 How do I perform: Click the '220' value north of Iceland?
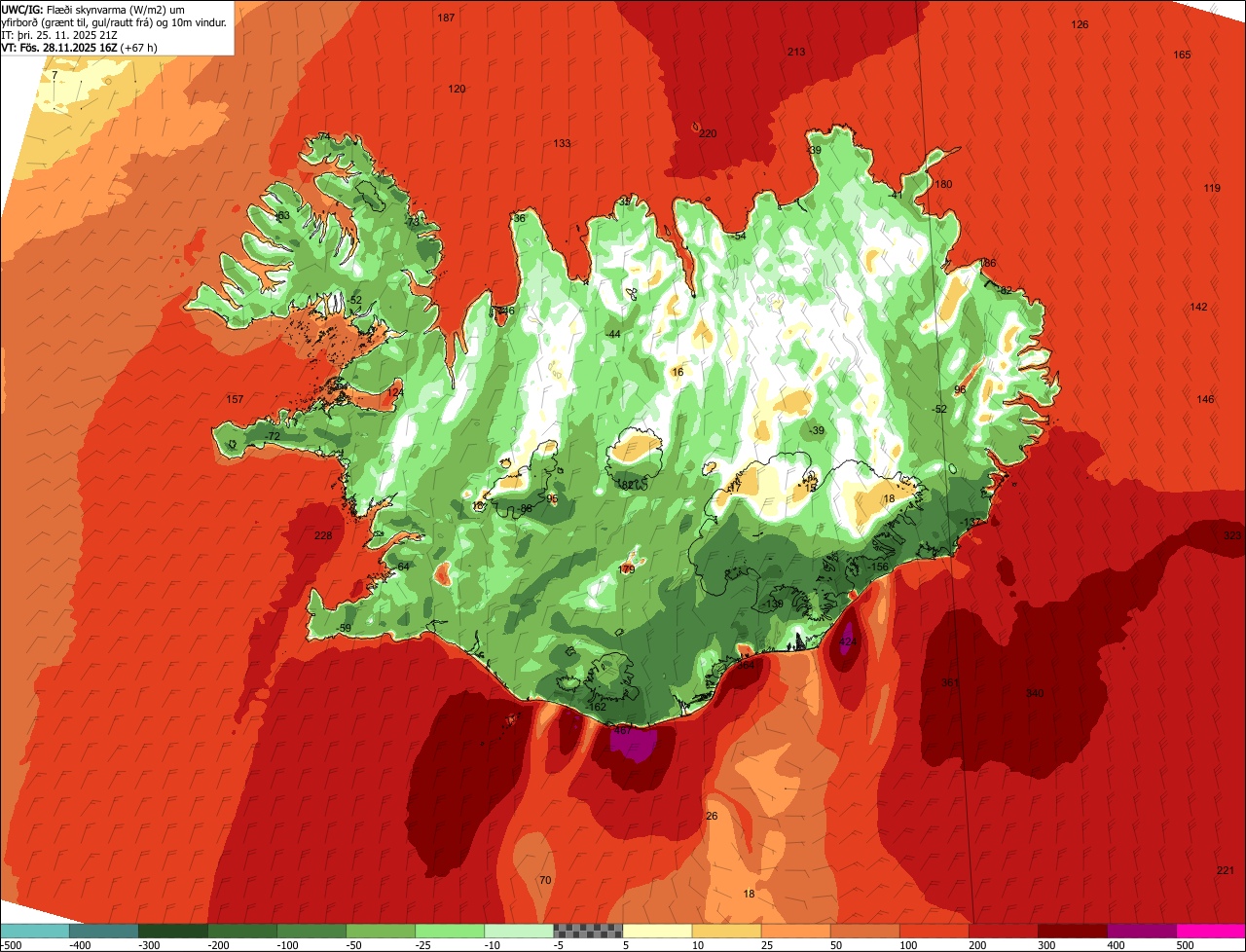708,133
